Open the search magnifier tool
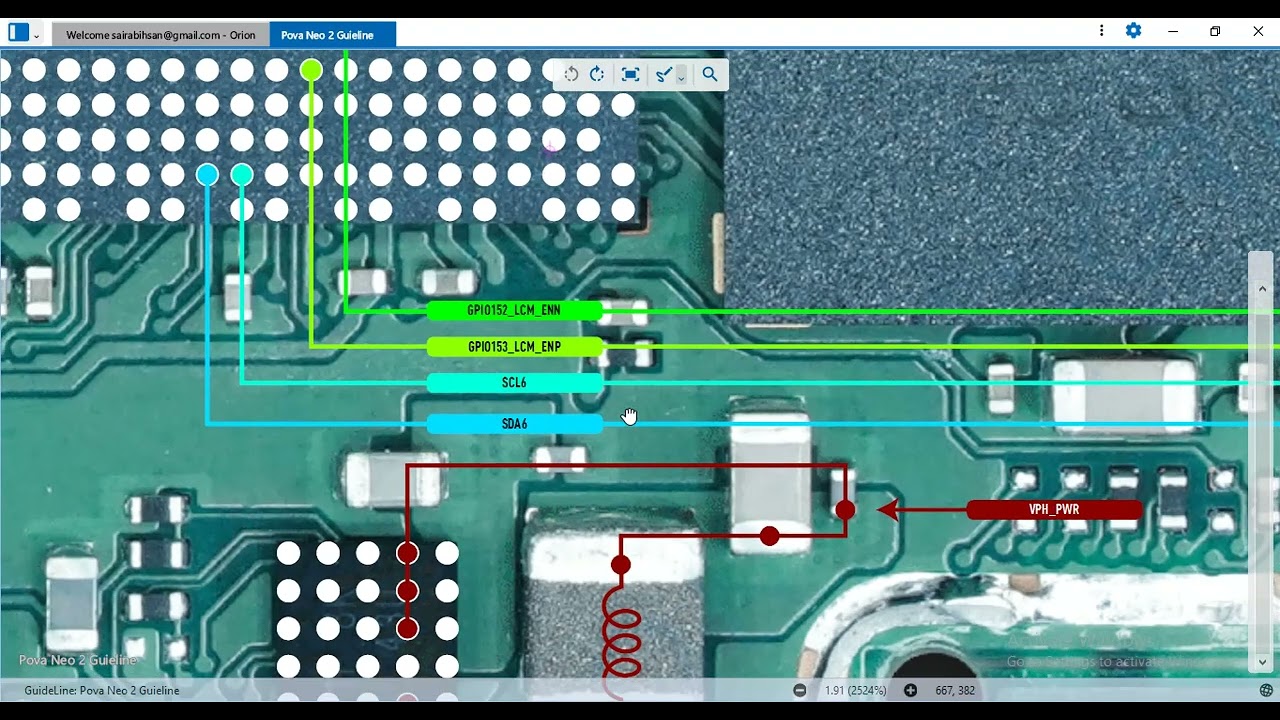 710,74
